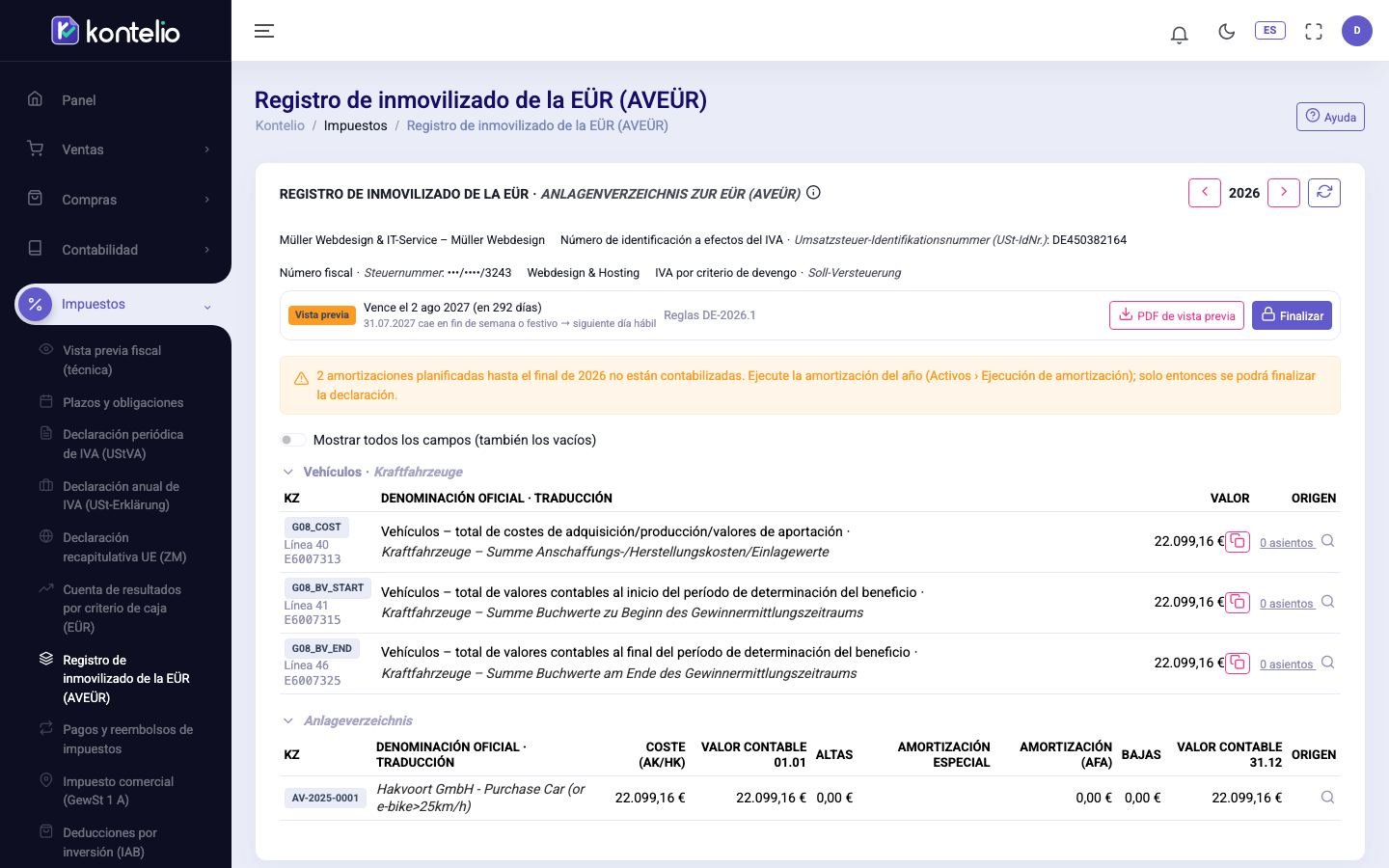Open Vista previa fiscal (técnica)
Screen dimensions: 1389x868
(x=112, y=360)
